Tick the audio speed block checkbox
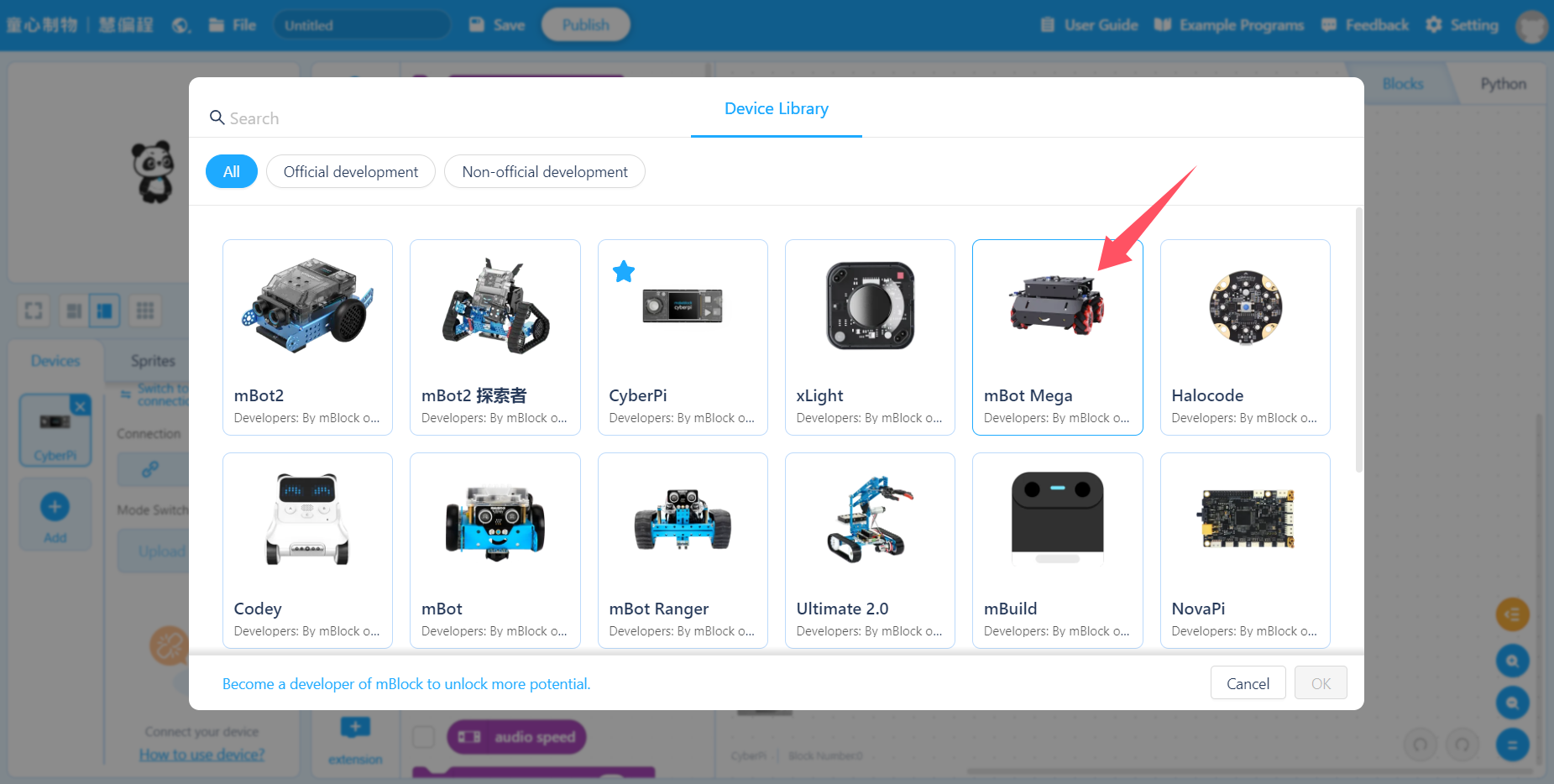This screenshot has height=784, width=1554. [x=424, y=737]
